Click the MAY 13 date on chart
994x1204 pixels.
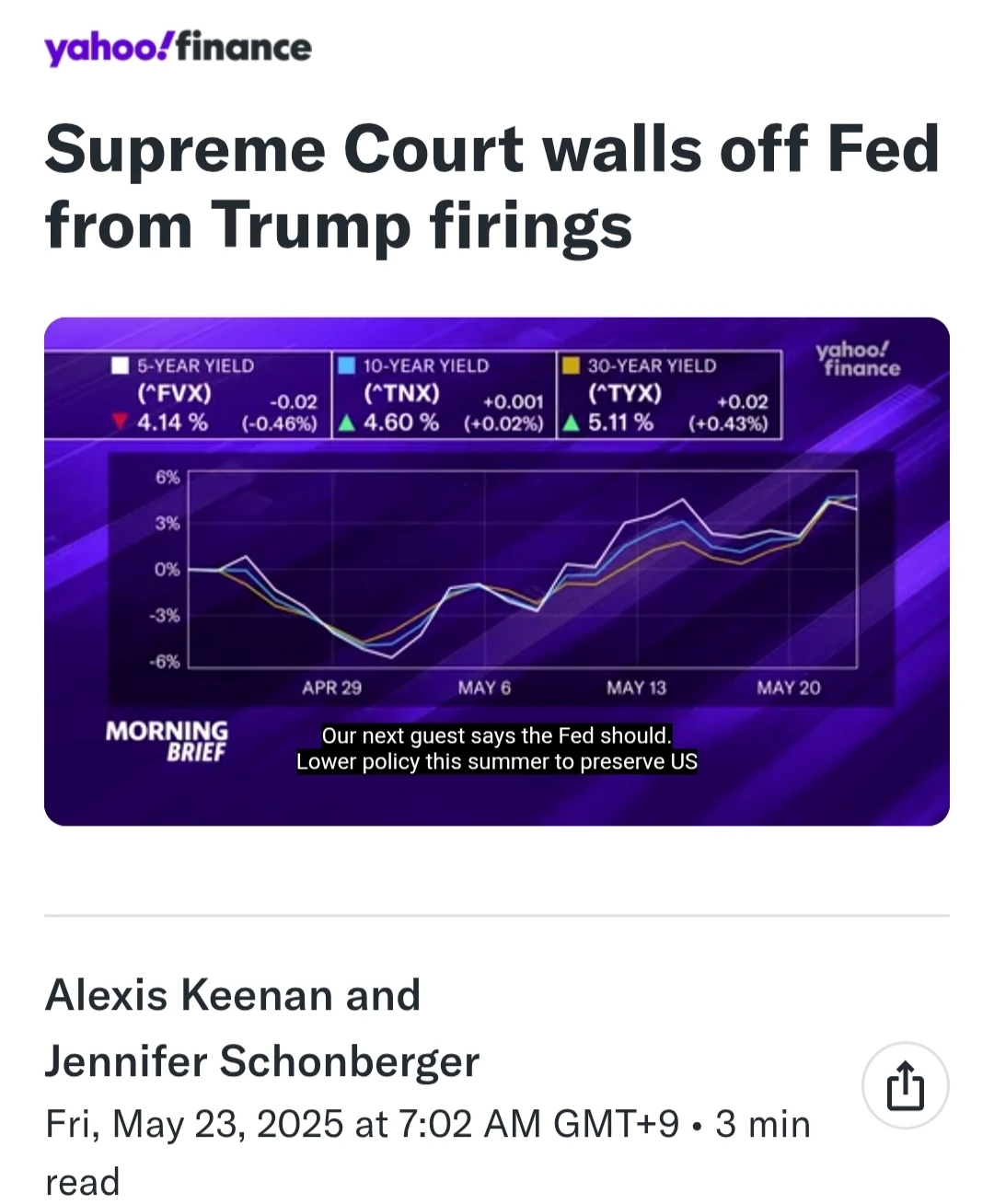tap(636, 688)
